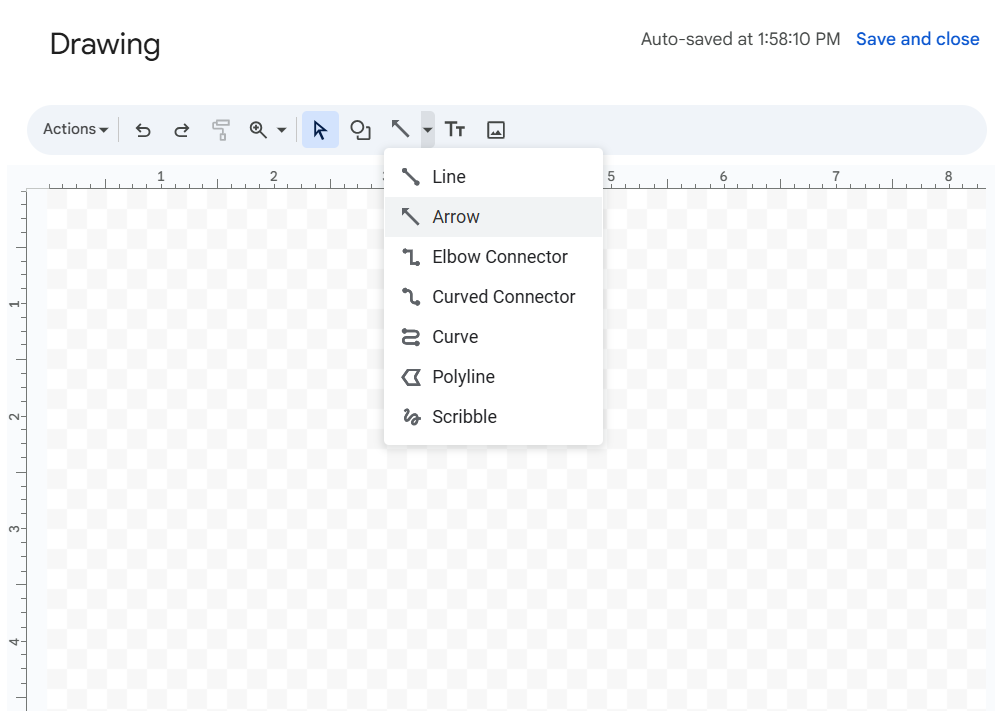The width and height of the screenshot is (995, 711).
Task: Click the Undo arrow icon
Action: tap(143, 130)
